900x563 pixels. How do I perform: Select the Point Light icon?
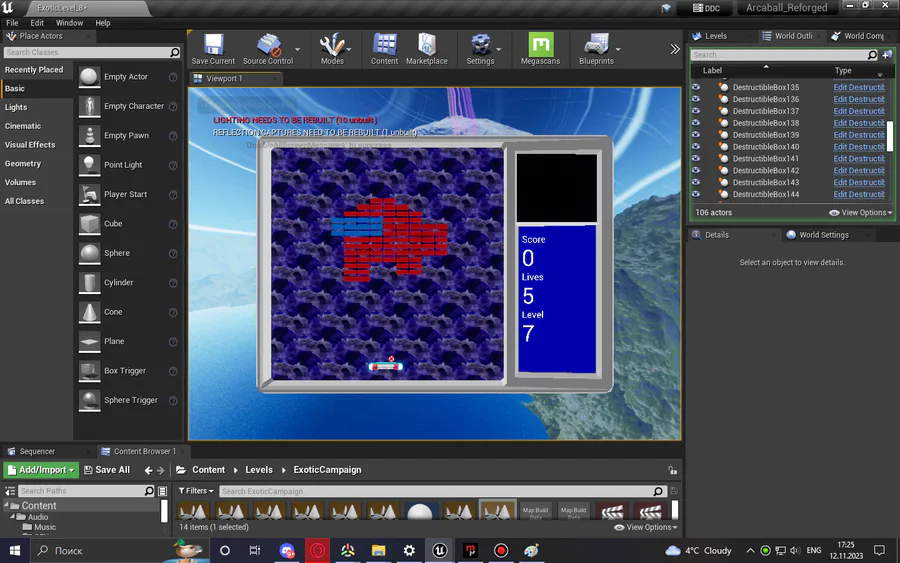coord(89,165)
